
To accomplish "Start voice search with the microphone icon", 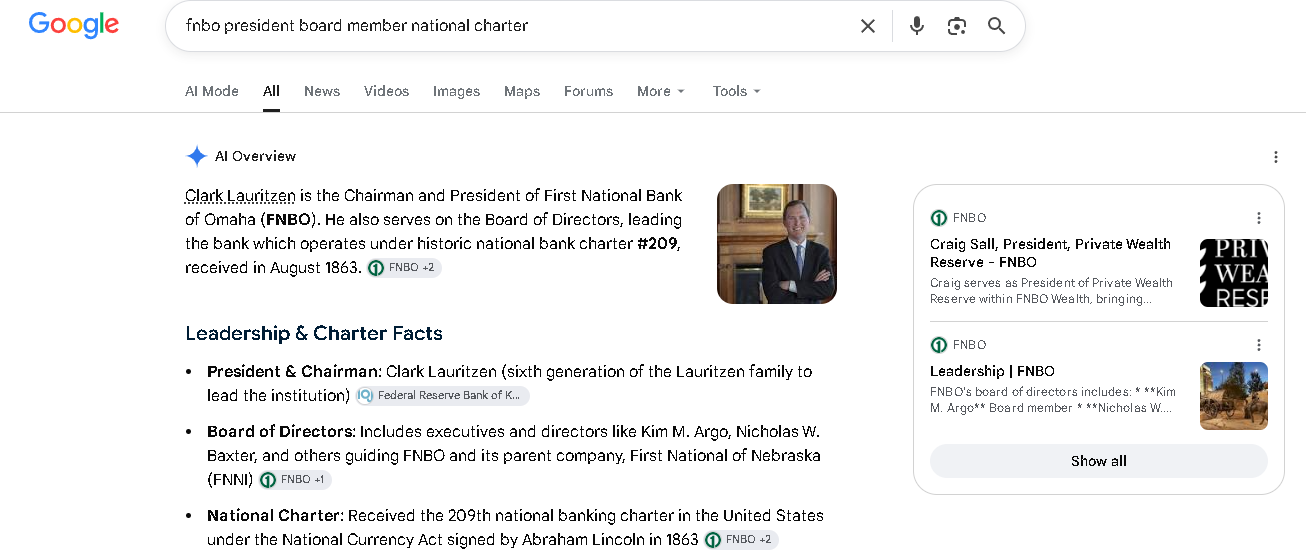I will 917,26.
